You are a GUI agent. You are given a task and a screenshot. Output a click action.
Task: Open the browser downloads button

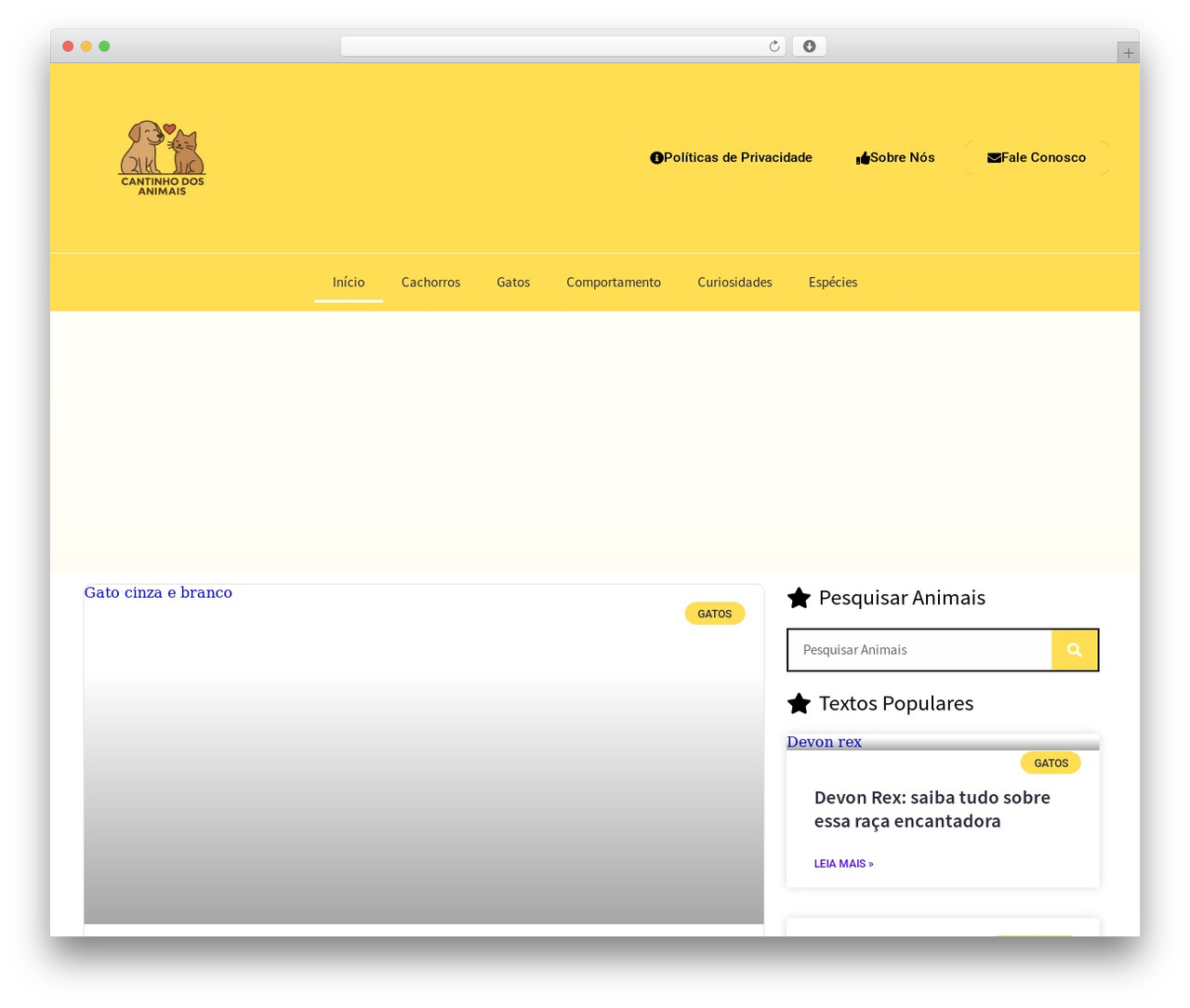click(x=809, y=46)
